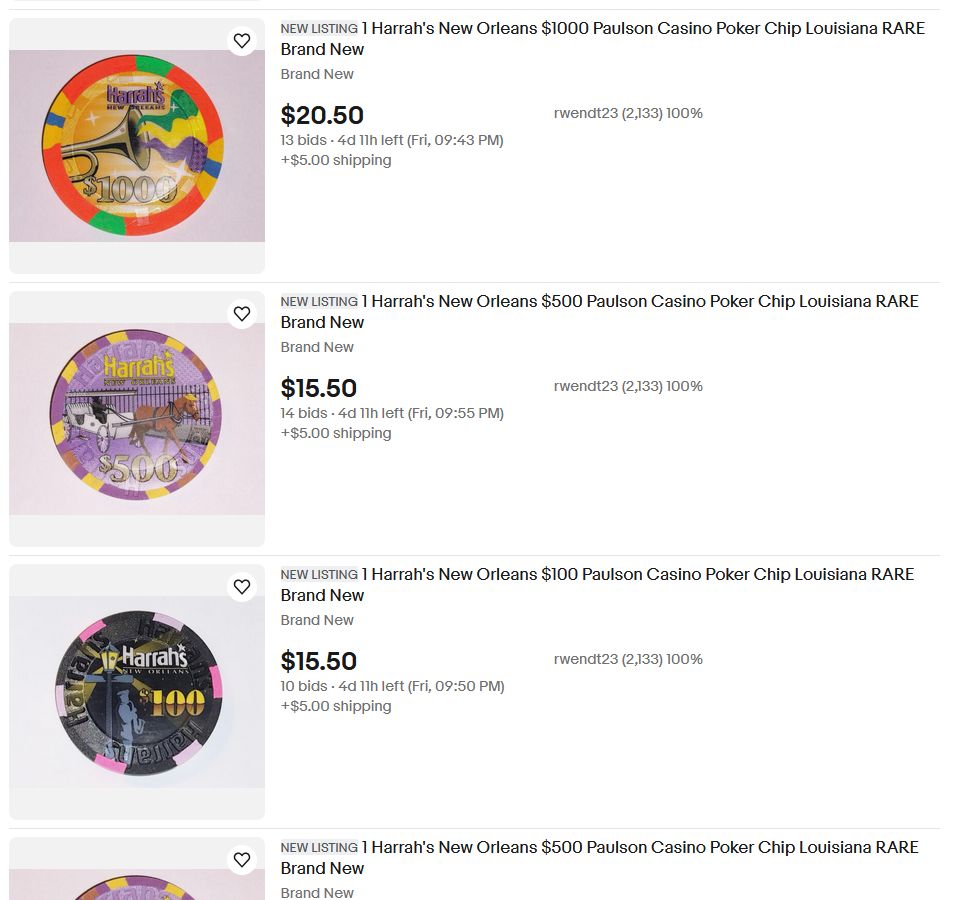Watch the $100 Harrah's chip listing

click(242, 587)
